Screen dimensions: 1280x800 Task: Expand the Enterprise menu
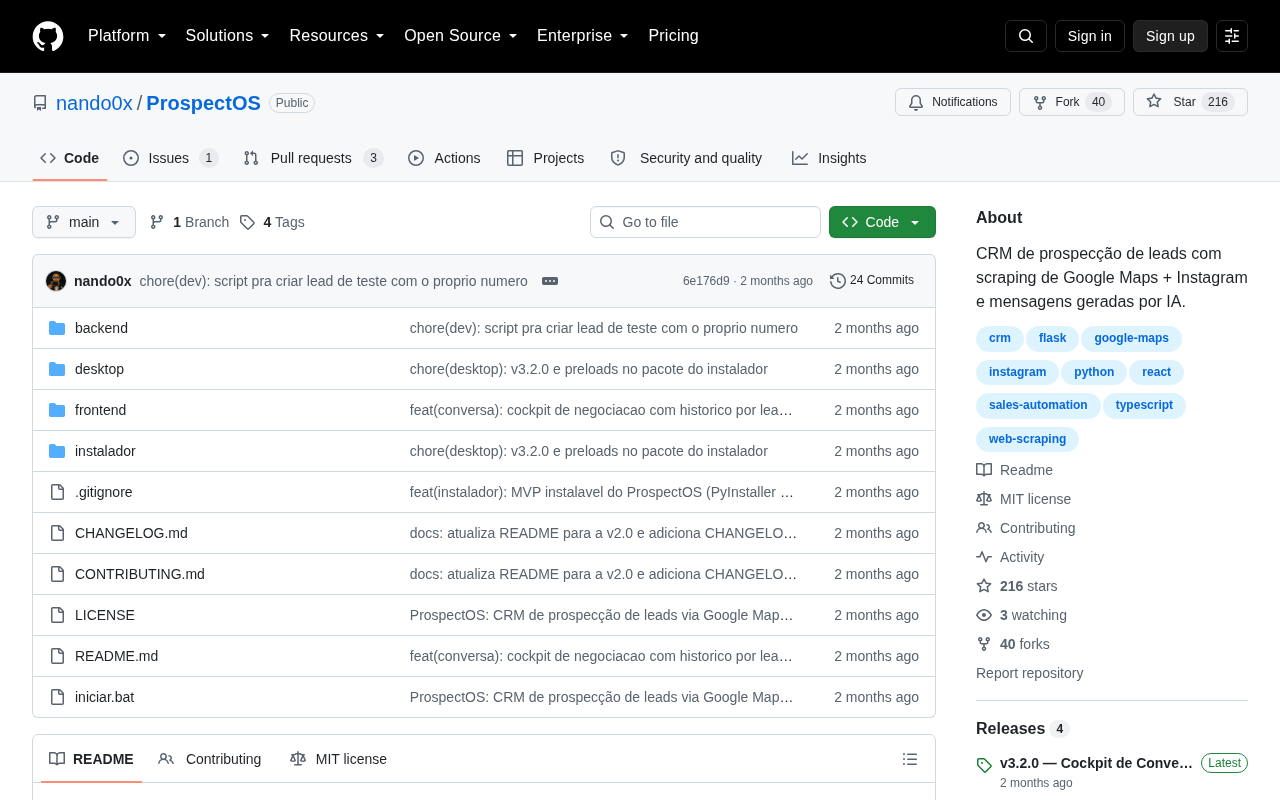583,36
